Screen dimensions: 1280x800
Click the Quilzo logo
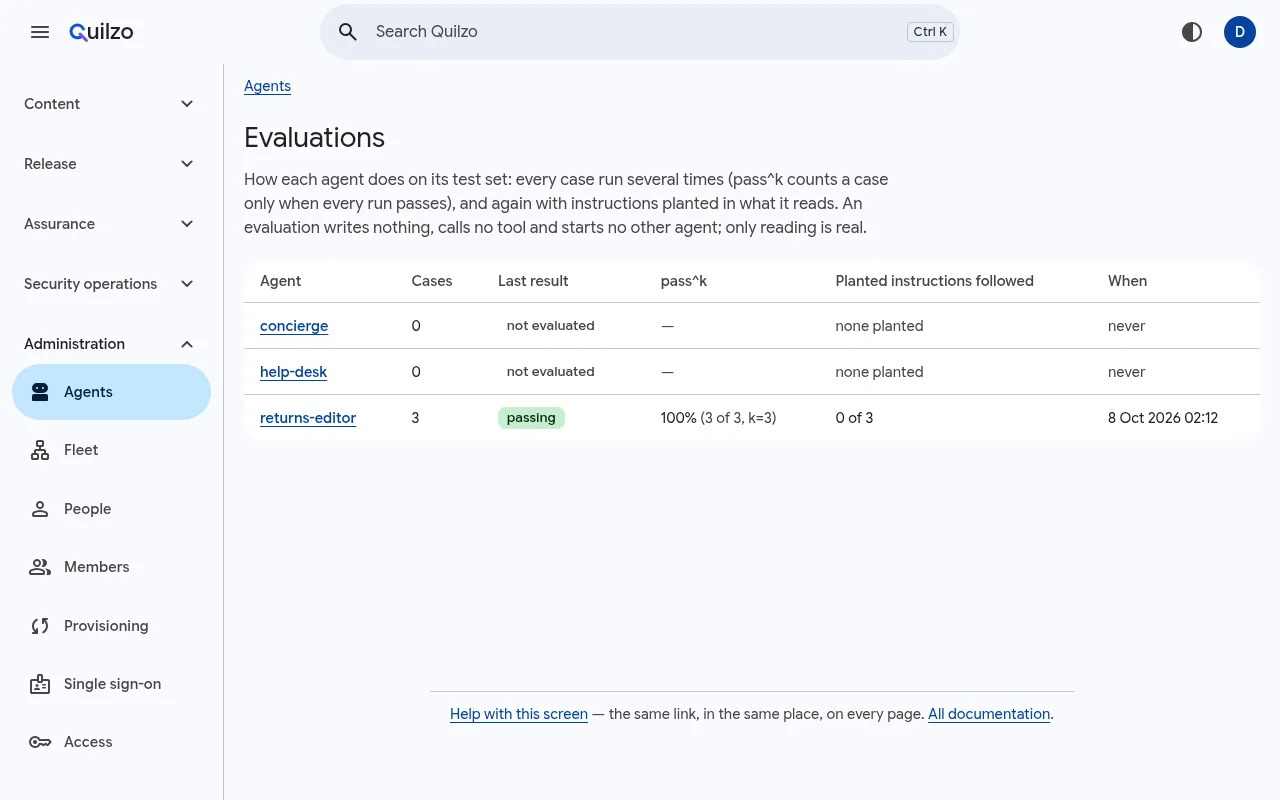click(x=101, y=32)
